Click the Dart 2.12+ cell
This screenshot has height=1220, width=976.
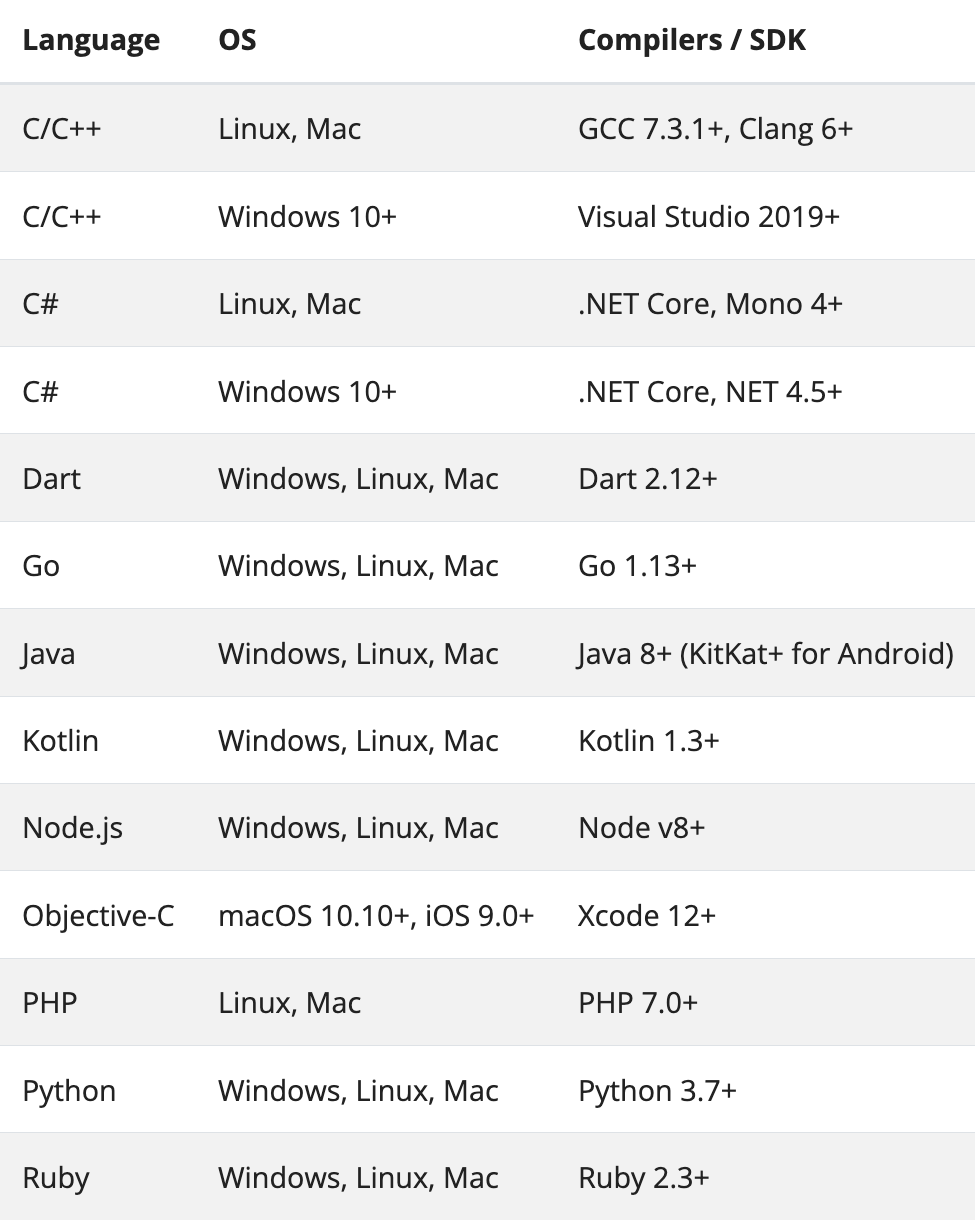(647, 479)
